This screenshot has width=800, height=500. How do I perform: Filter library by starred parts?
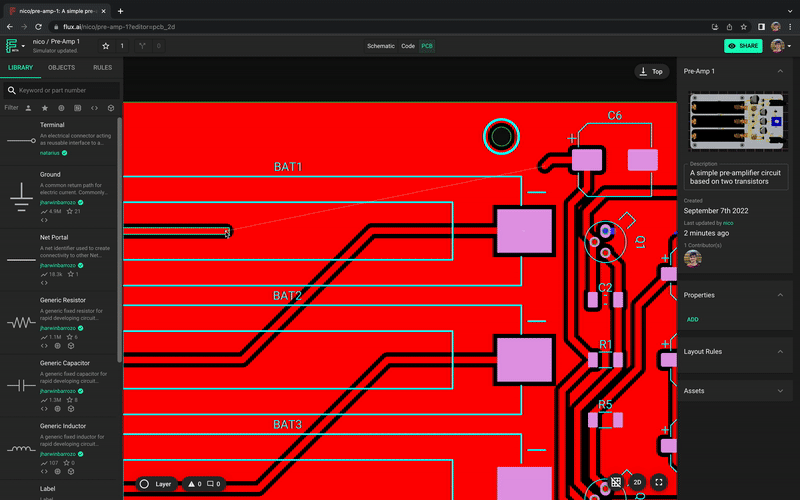click(45, 107)
